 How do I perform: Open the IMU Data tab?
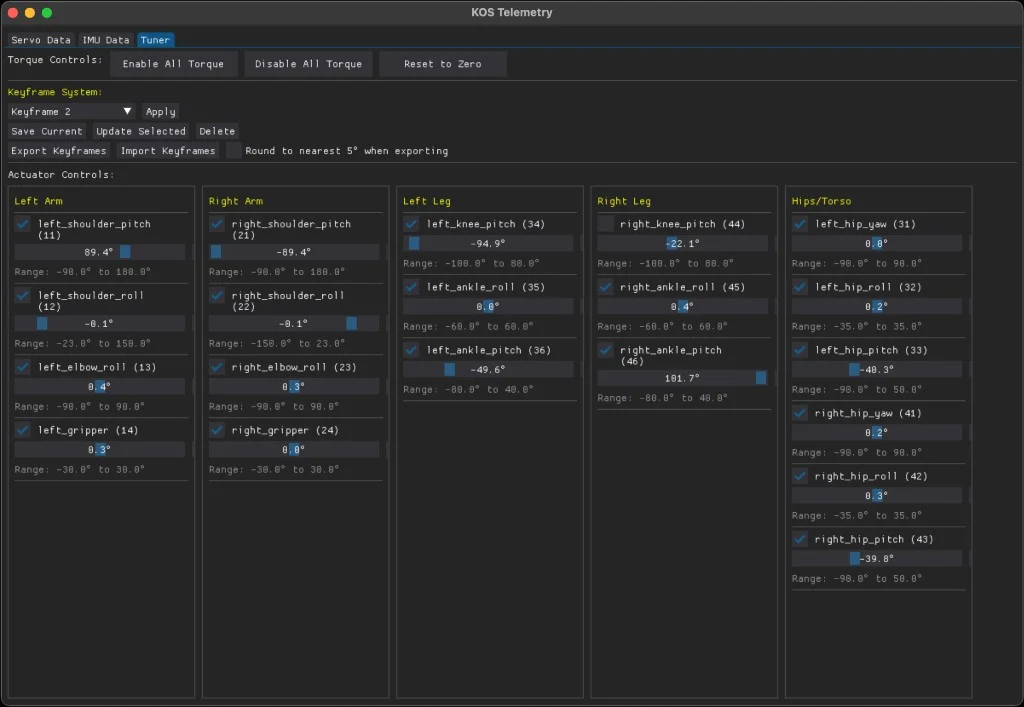pyautogui.click(x=105, y=40)
